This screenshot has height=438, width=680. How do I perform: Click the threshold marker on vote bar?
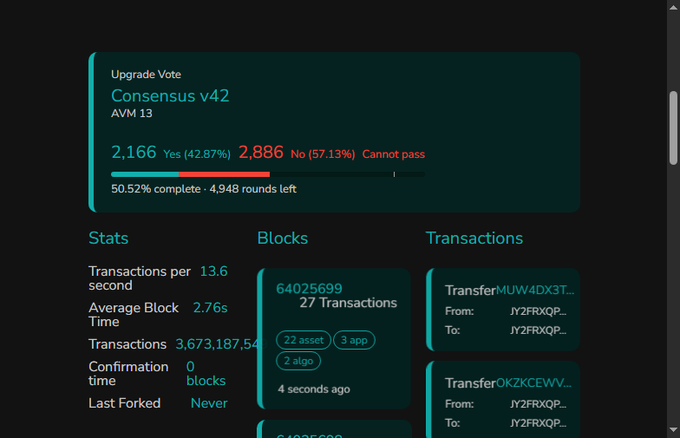pos(394,174)
